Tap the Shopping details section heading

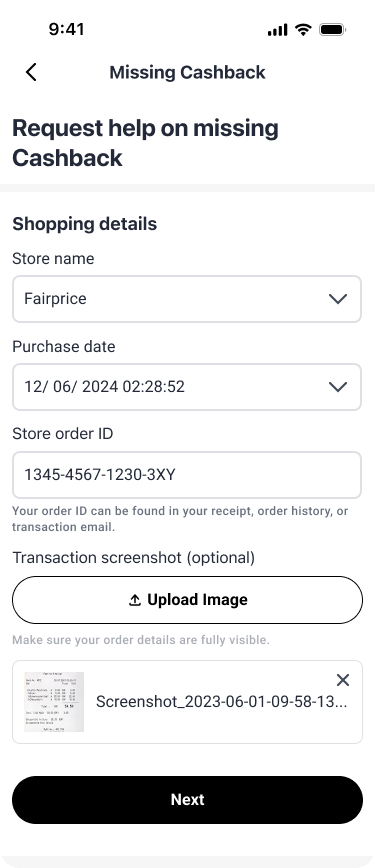click(85, 224)
